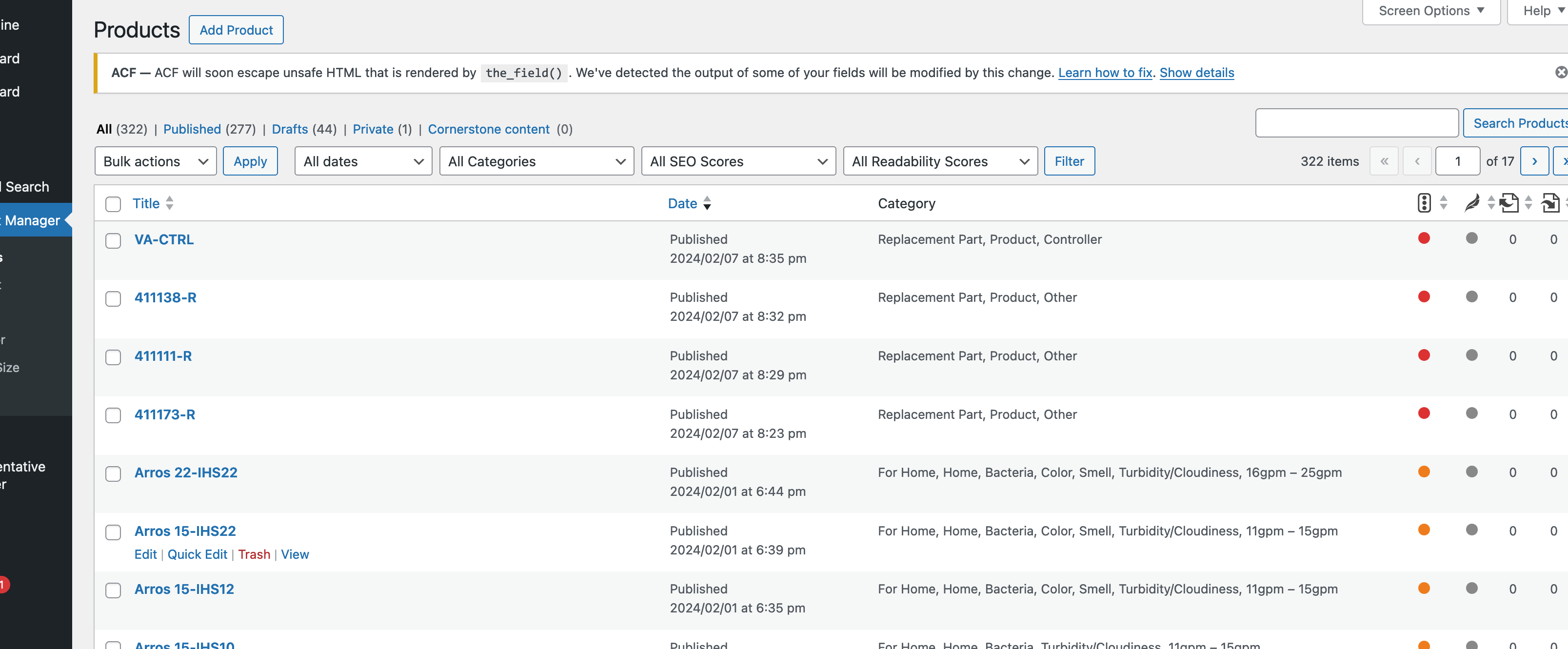Show only Drafts products
The width and height of the screenshot is (1568, 649).
pos(290,129)
